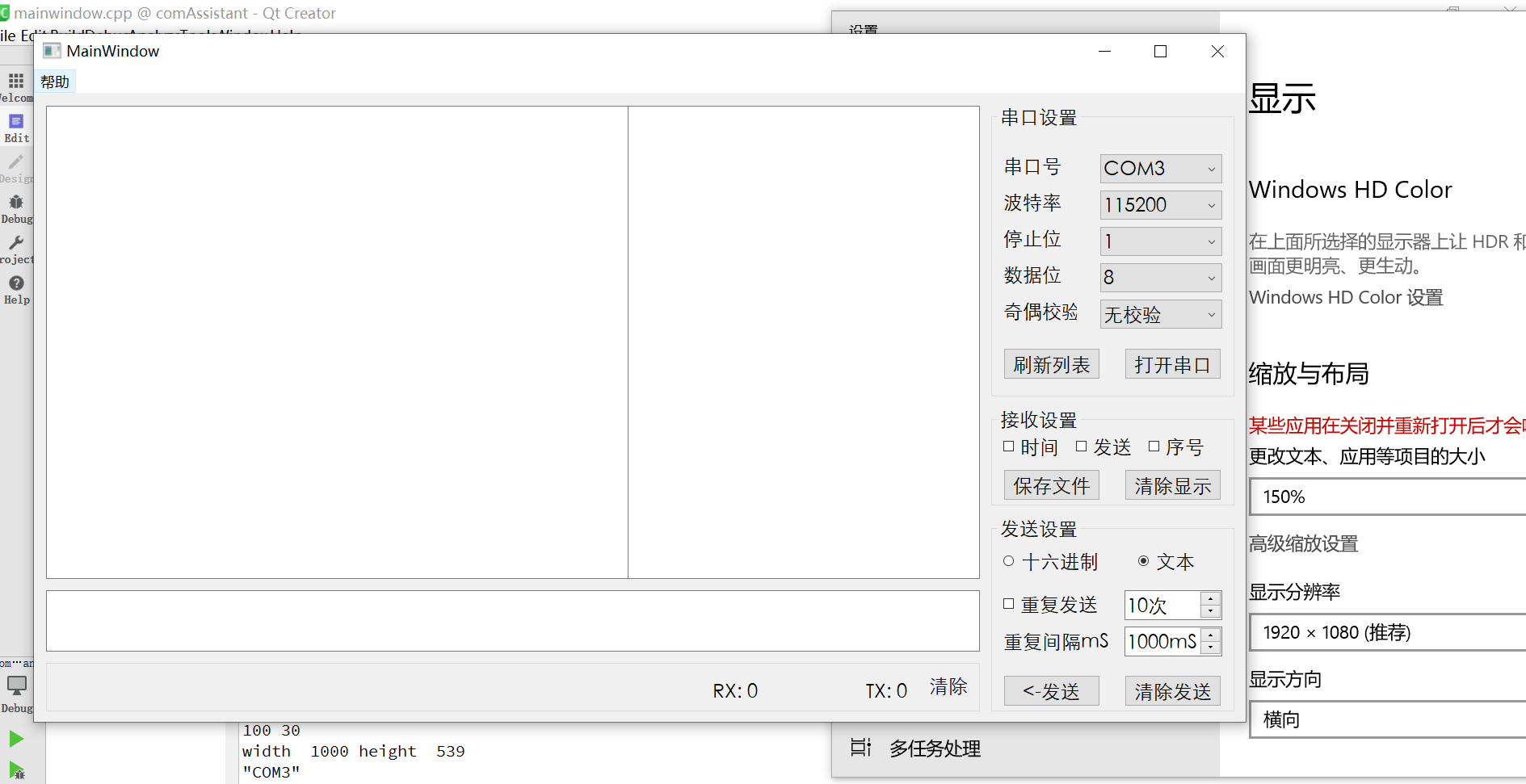Screen dimensions: 1526x784
Task: Increase 1000mS interval spinner up arrow
Action: 1211,635
